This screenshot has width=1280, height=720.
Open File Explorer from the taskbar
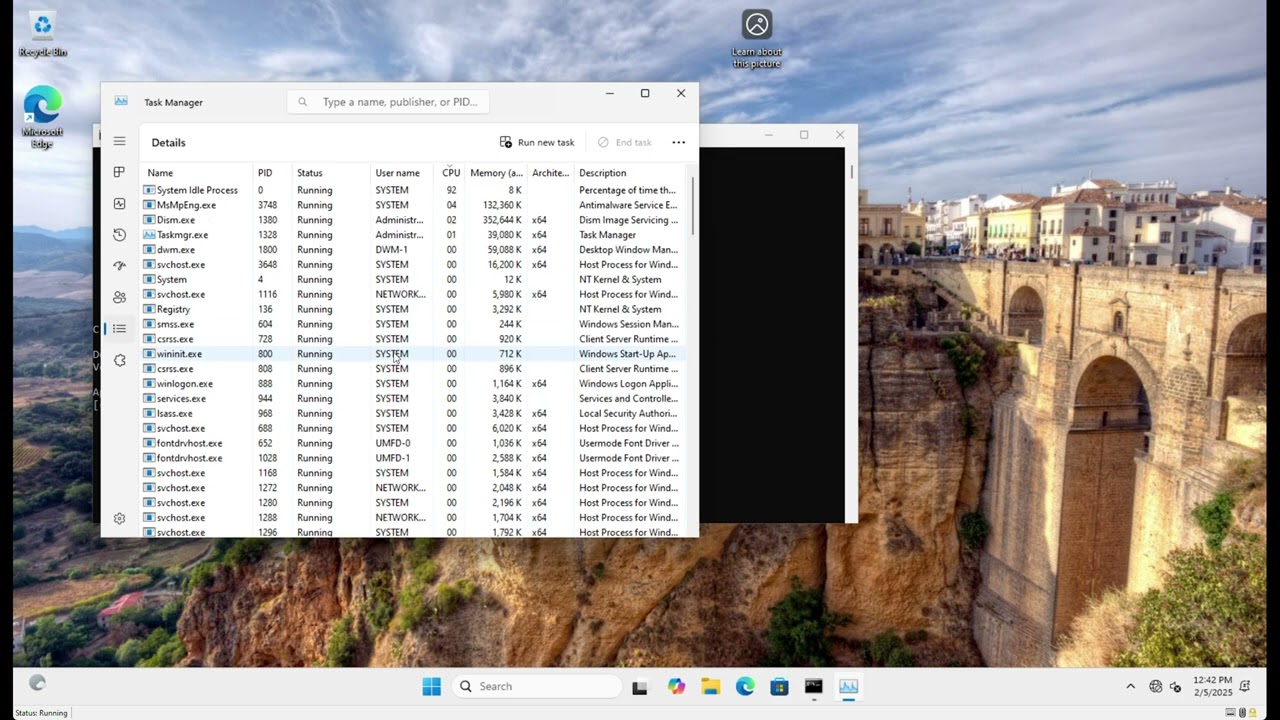711,686
